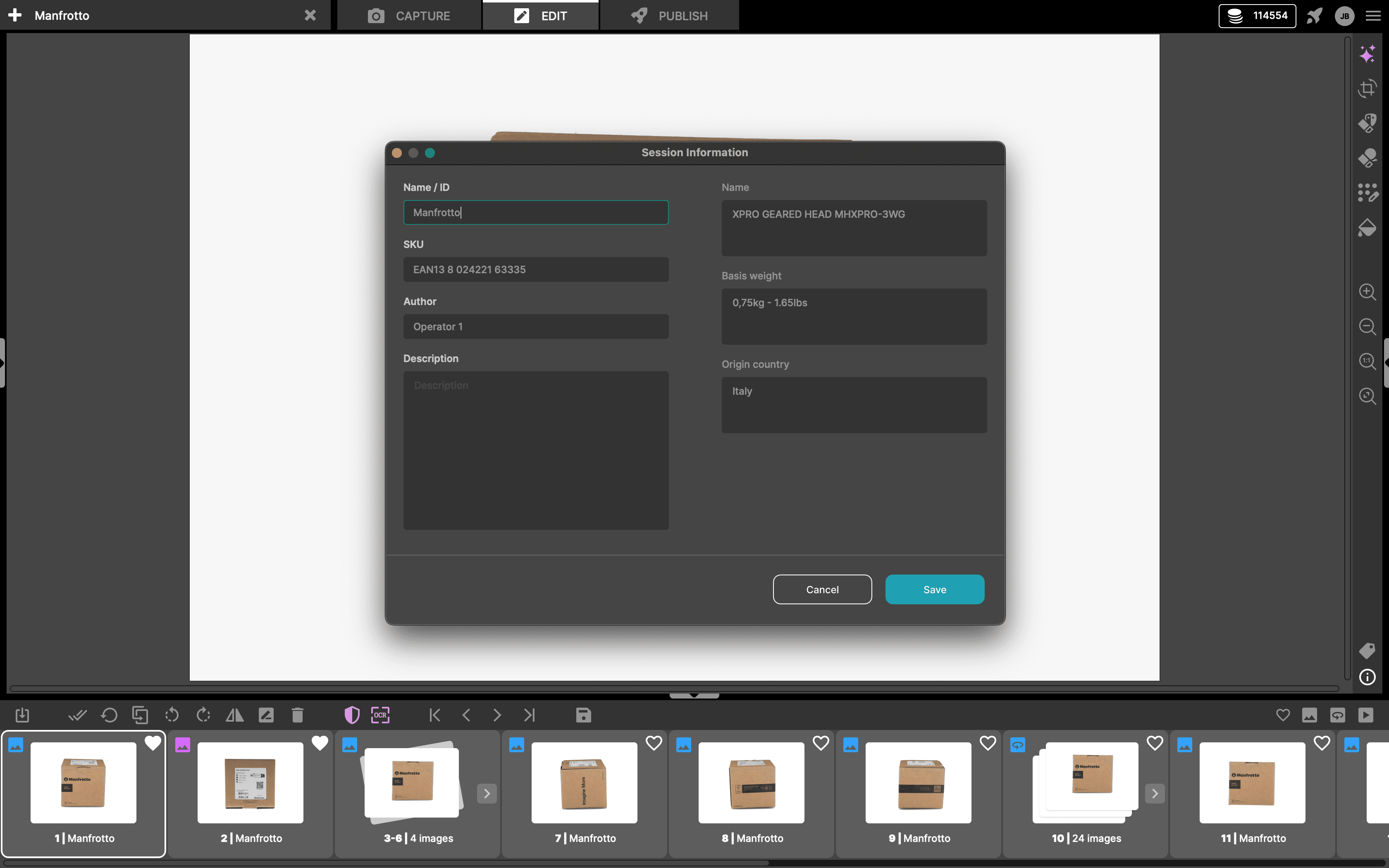This screenshot has height=868, width=1389.
Task: Click into the empty Description text area
Action: coord(535,450)
